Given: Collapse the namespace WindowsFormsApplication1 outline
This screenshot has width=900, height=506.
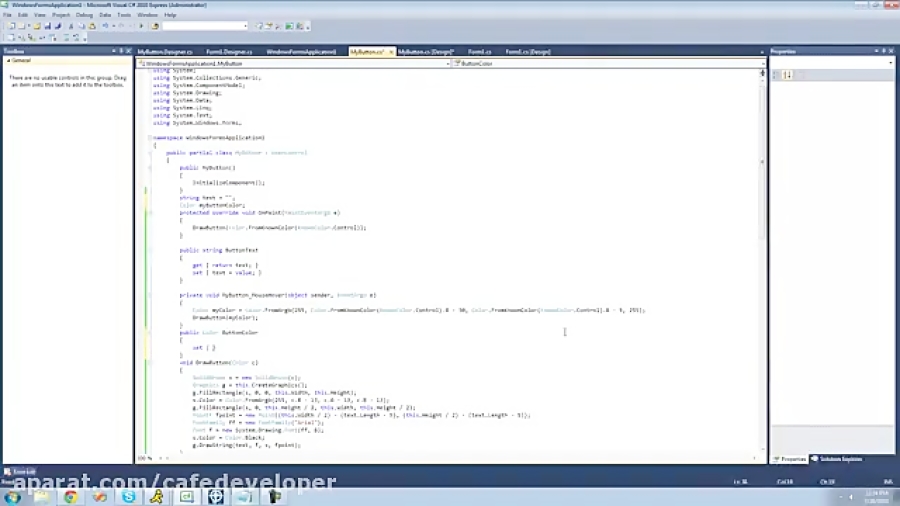Looking at the screenshot, I should 150,138.
